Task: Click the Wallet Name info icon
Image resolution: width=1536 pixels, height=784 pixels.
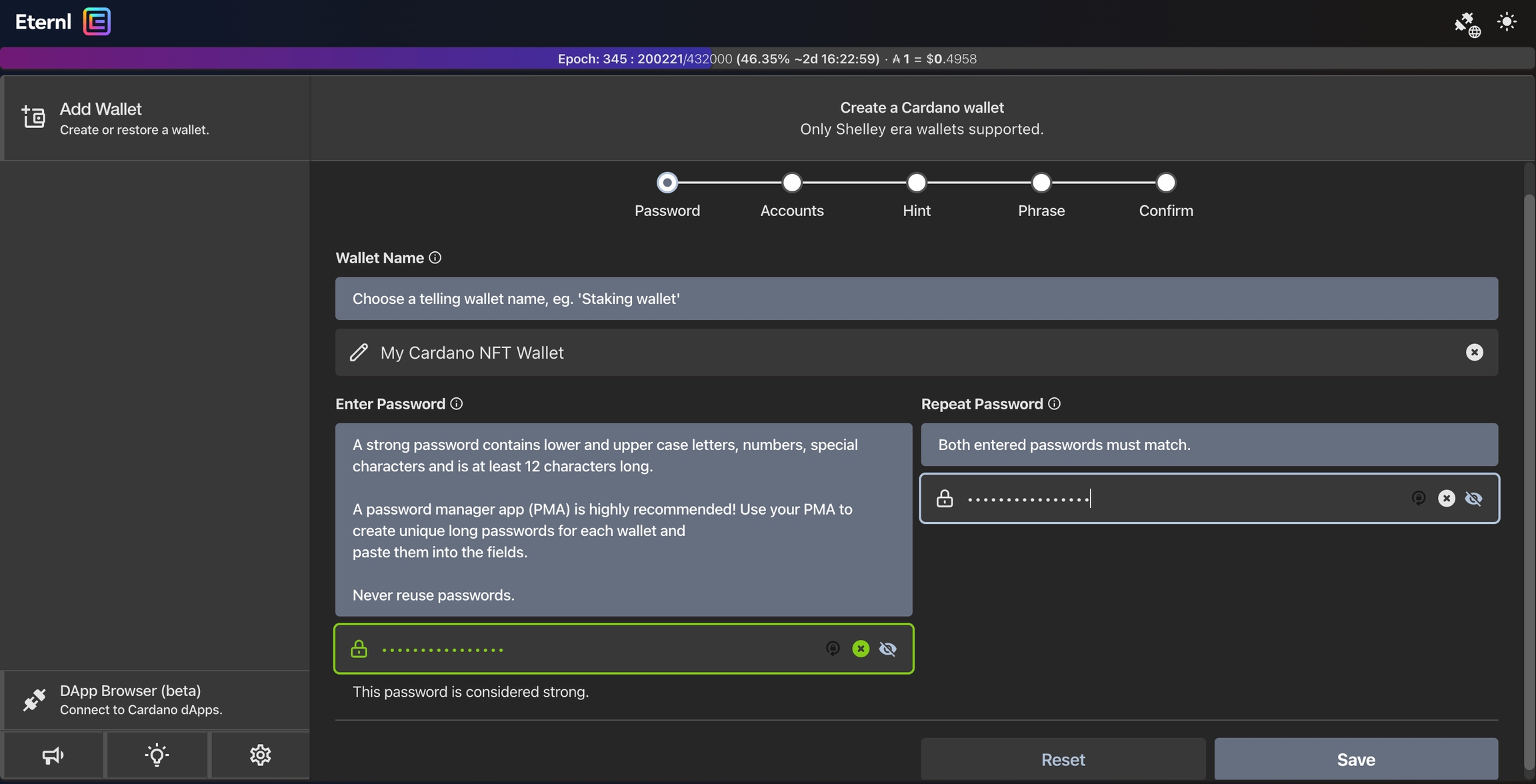Action: click(x=435, y=258)
